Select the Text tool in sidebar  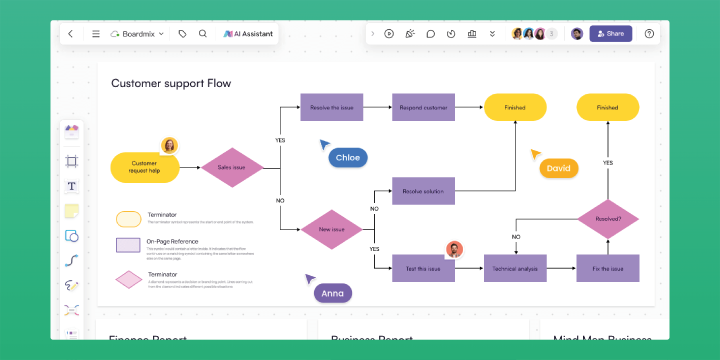click(x=71, y=186)
